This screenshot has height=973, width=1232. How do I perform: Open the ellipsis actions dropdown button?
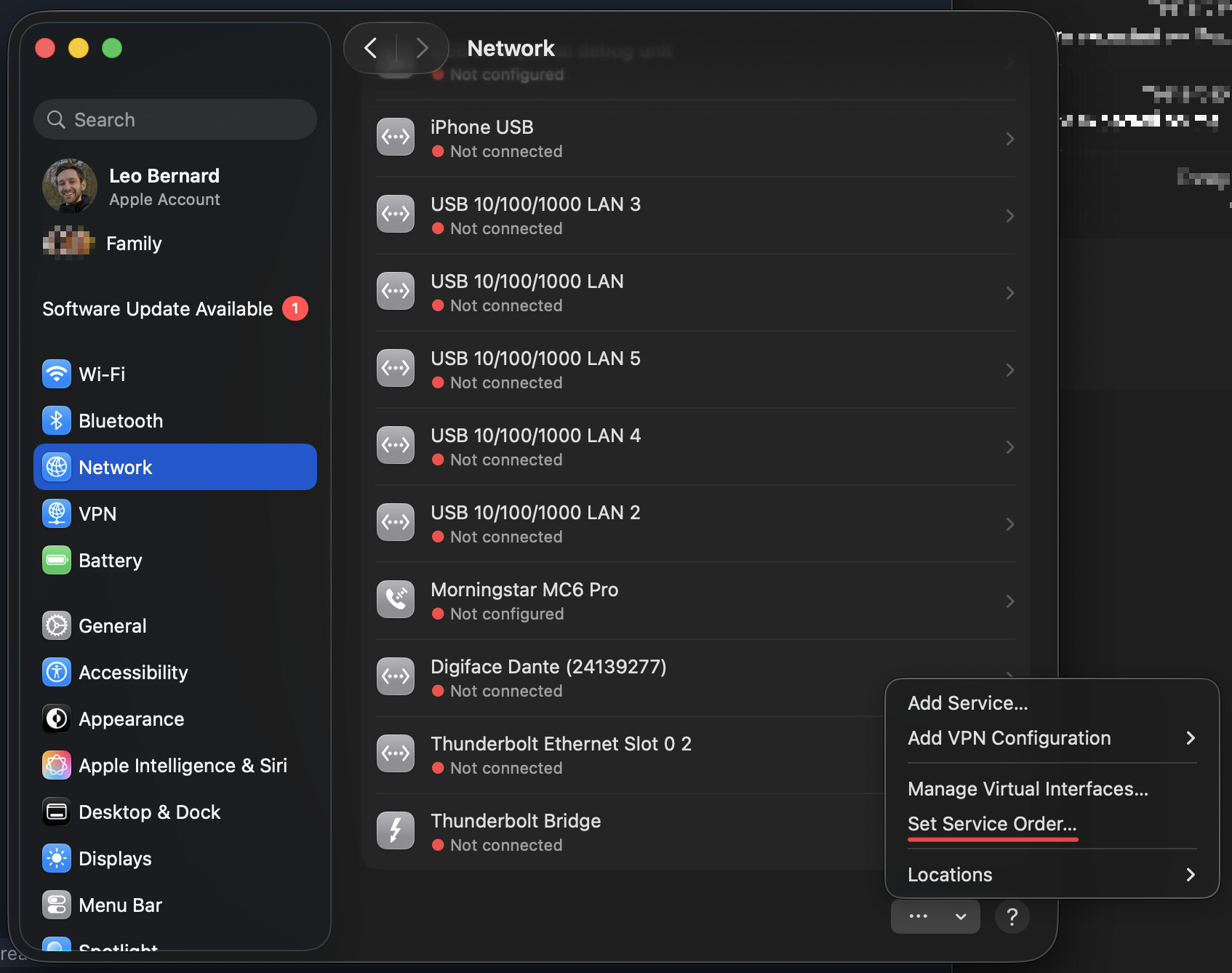[935, 916]
